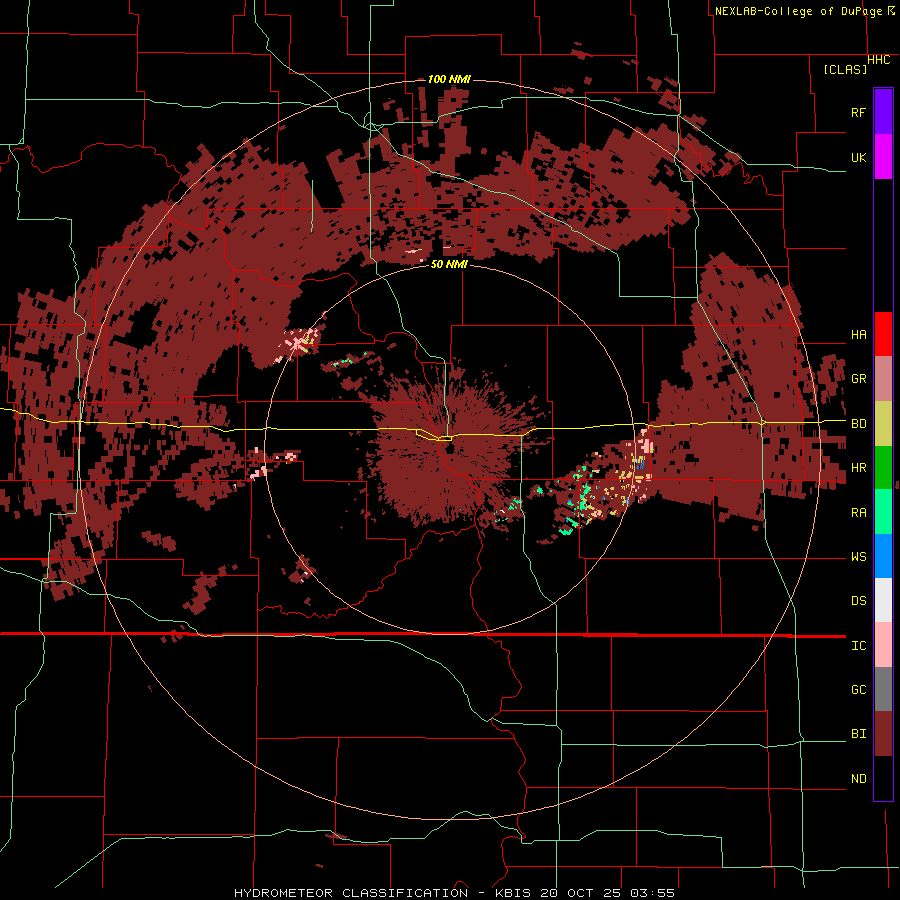900x900 pixels.
Task: Click the KBIS radar site identifier
Action: [511, 893]
